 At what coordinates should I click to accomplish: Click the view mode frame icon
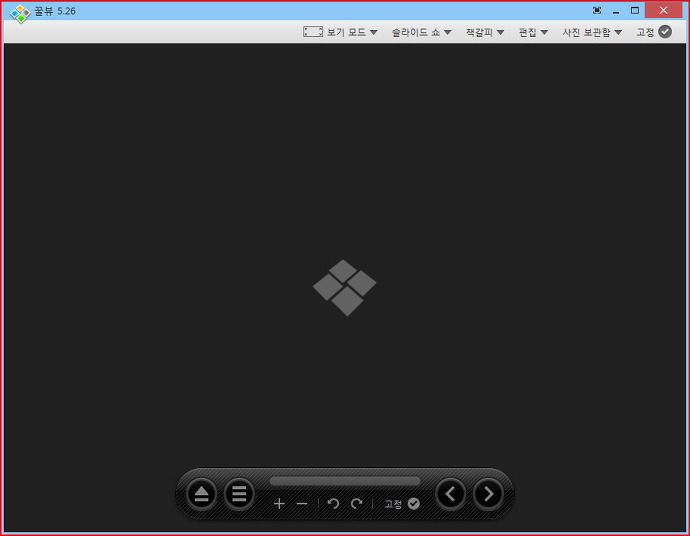coord(313,32)
